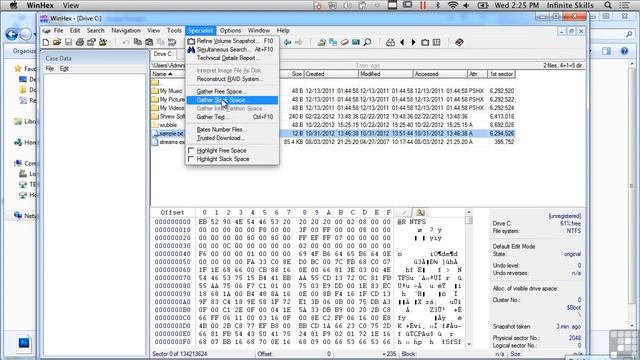The height and width of the screenshot is (360, 640).
Task: Click the black right triangle toolbar icon
Action: [x=413, y=42]
